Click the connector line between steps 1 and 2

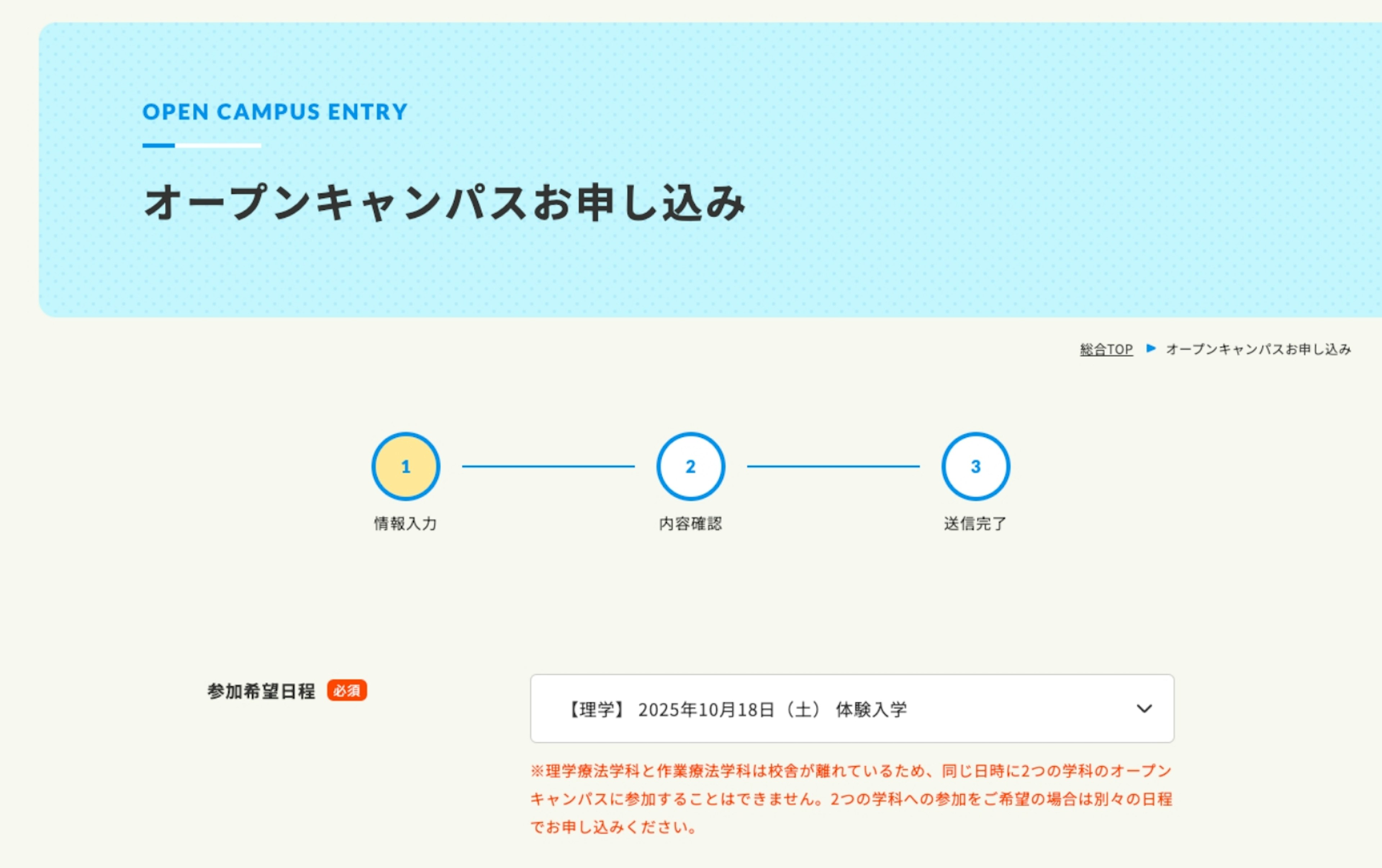tap(548, 466)
